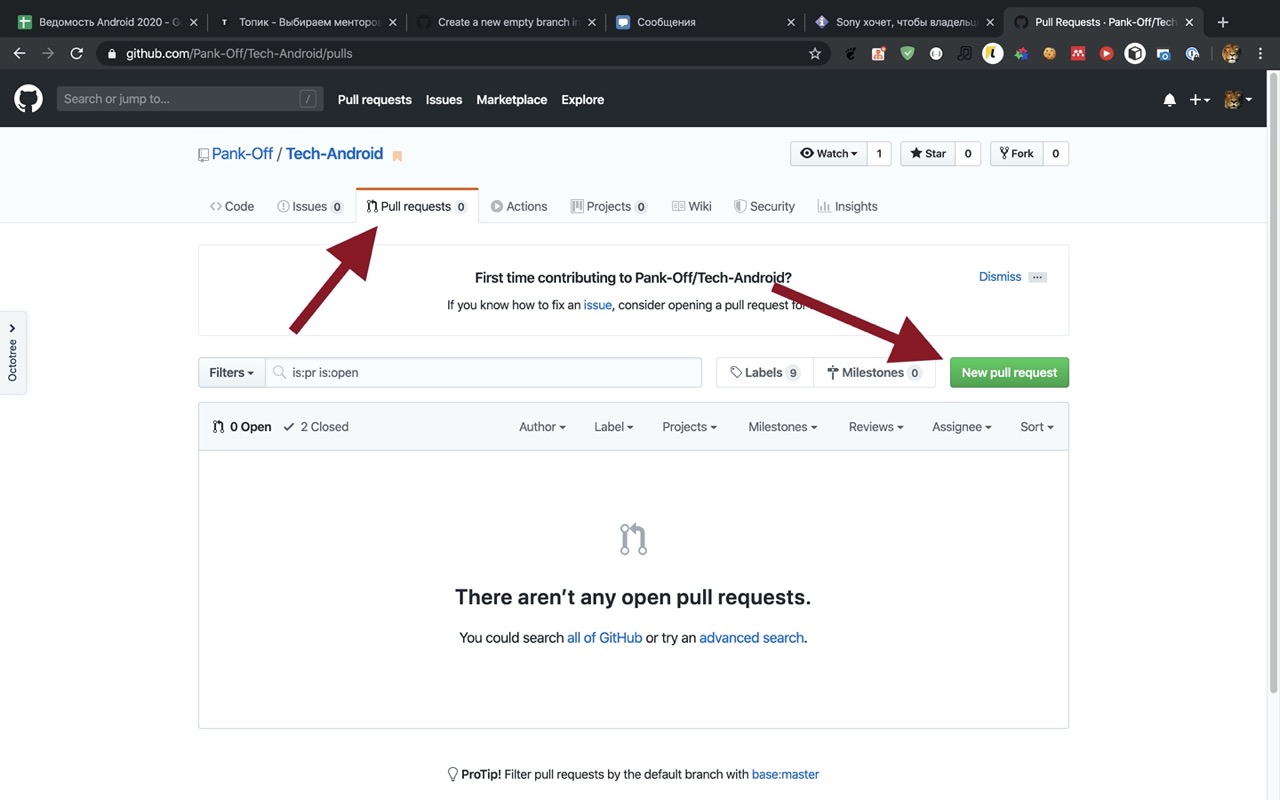Open the Projects repository tab
Image resolution: width=1280 pixels, height=800 pixels.
(609, 206)
